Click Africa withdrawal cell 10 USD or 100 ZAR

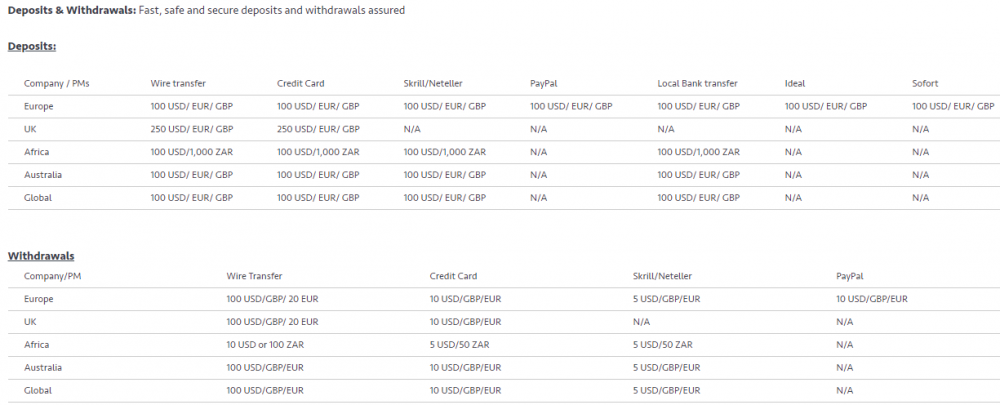[x=265, y=345]
